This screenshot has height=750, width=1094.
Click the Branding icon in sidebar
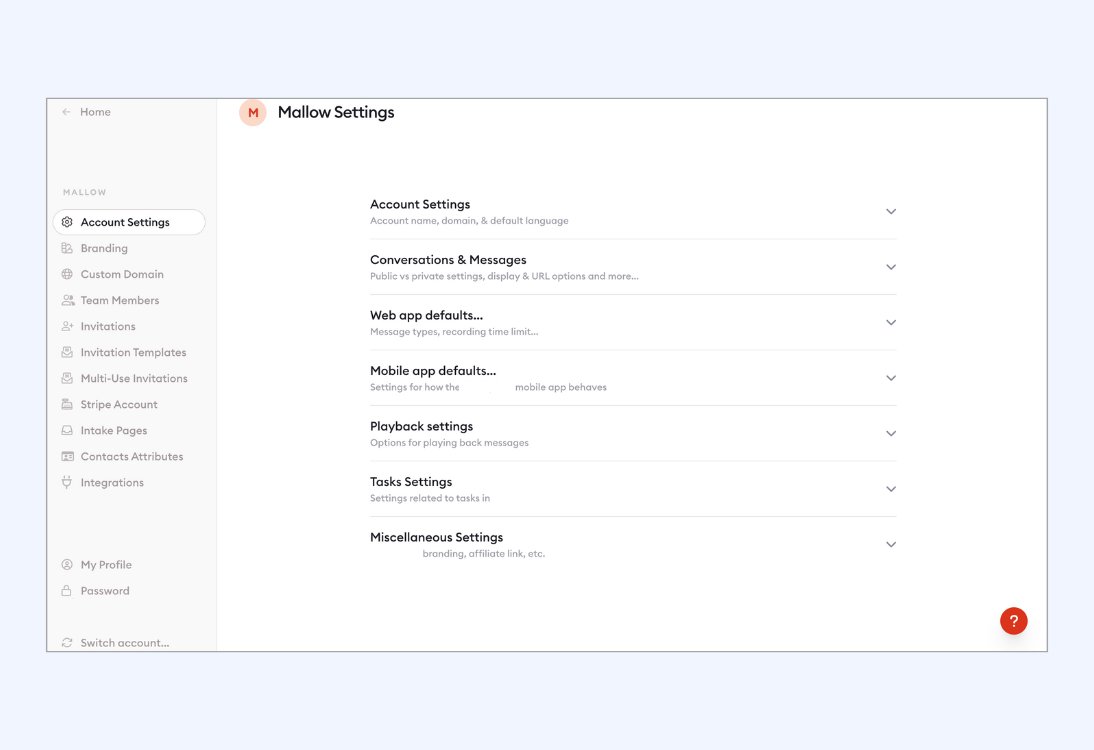point(67,248)
